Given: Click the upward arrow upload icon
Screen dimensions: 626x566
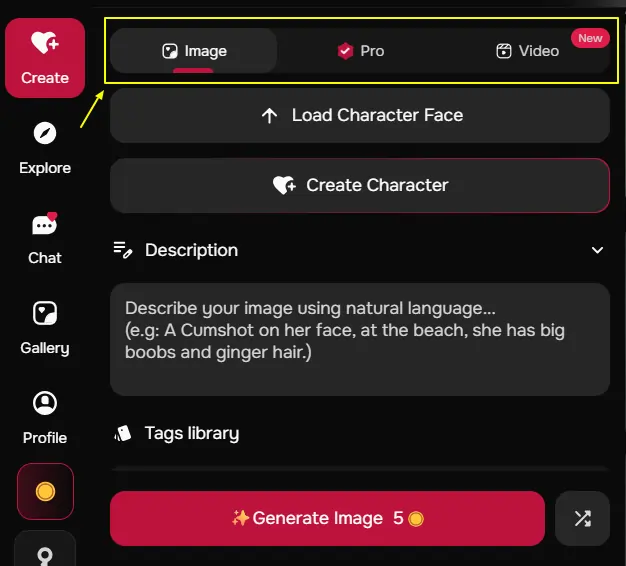Looking at the screenshot, I should pyautogui.click(x=269, y=116).
